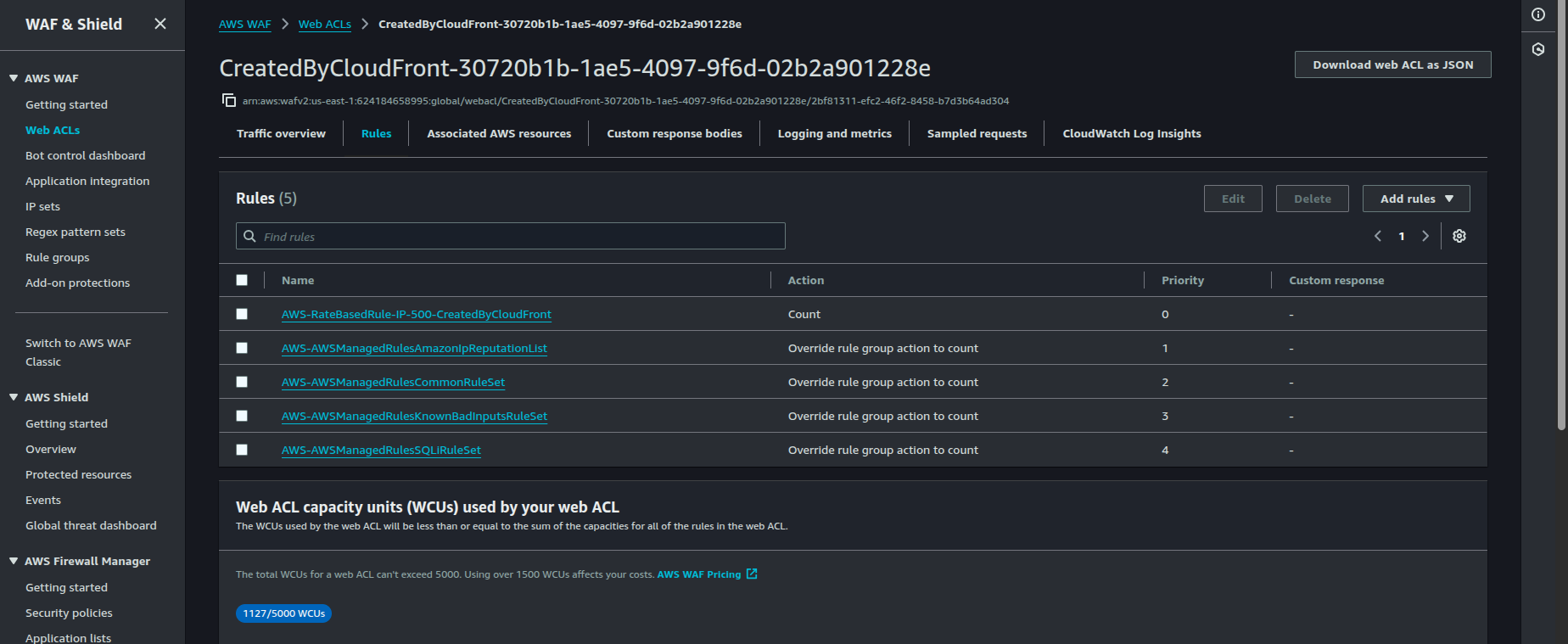1568x644 pixels.
Task: Check the AWS-RateBasedRule-IP-500 rule checkbox
Action: 242,314
